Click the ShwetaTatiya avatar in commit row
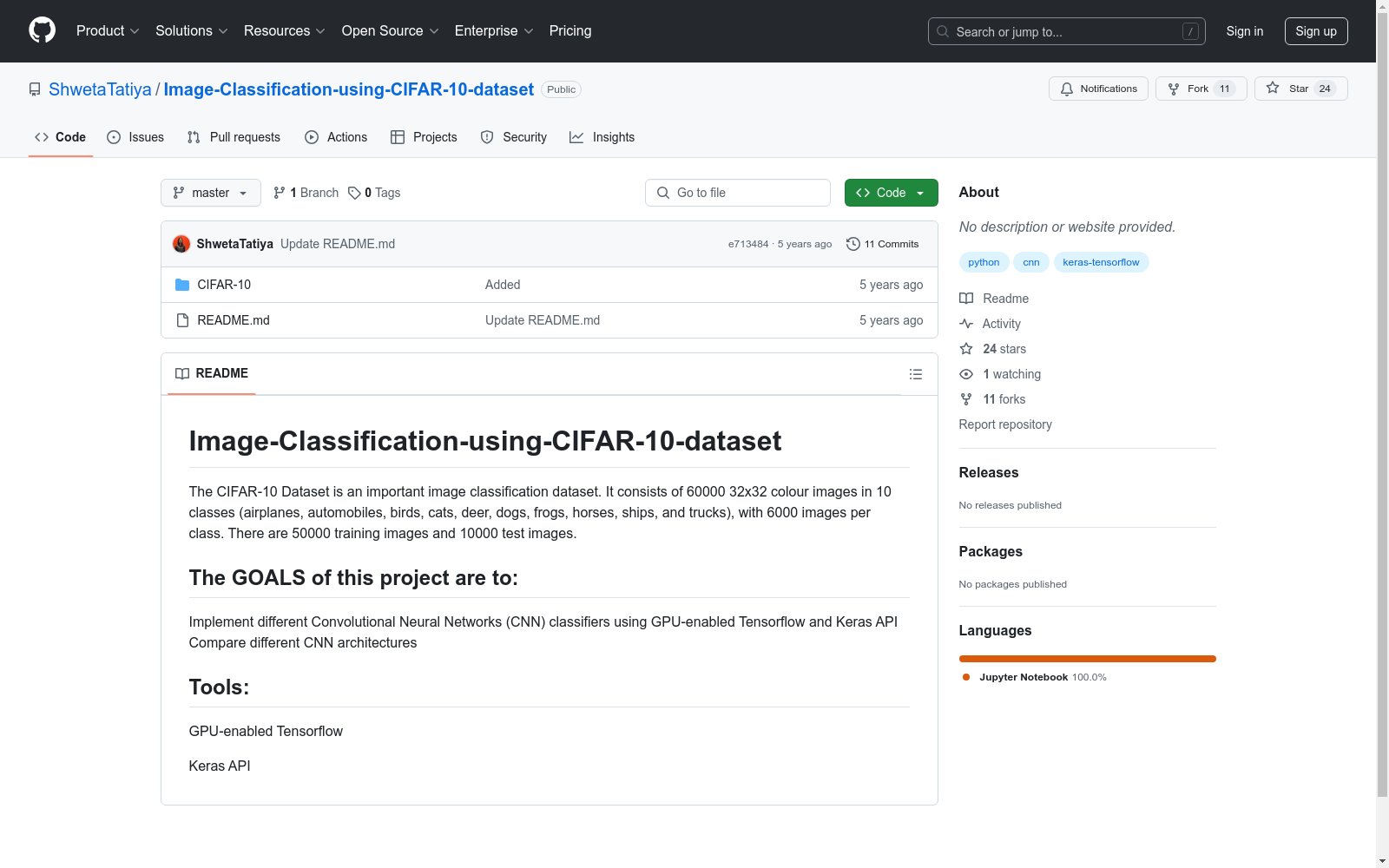1389x868 pixels. [x=181, y=244]
